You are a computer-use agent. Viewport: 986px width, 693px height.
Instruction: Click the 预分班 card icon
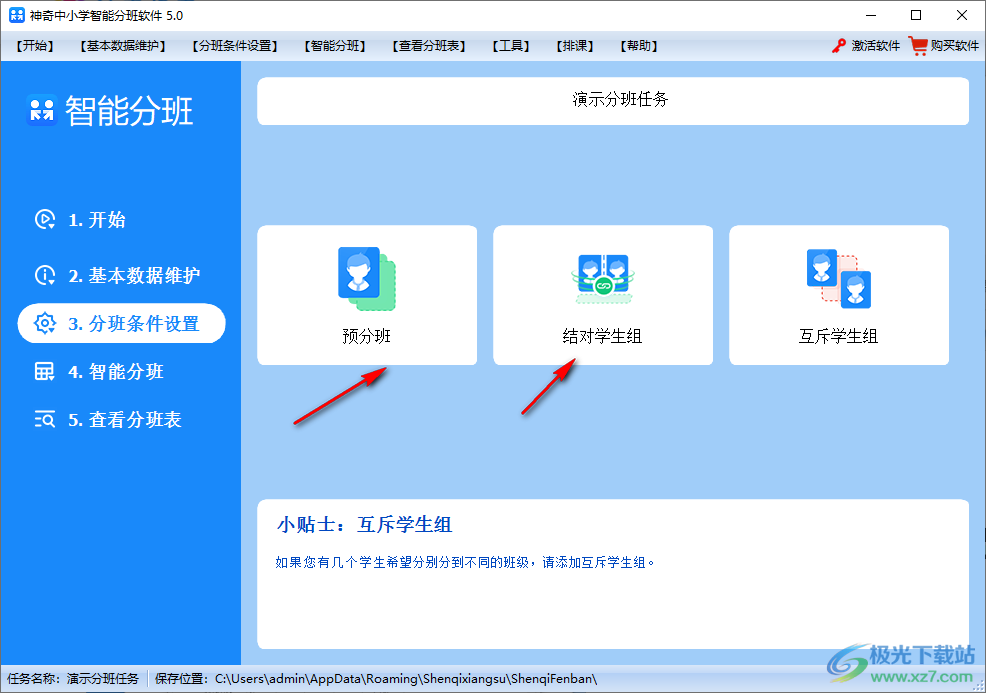tap(367, 279)
